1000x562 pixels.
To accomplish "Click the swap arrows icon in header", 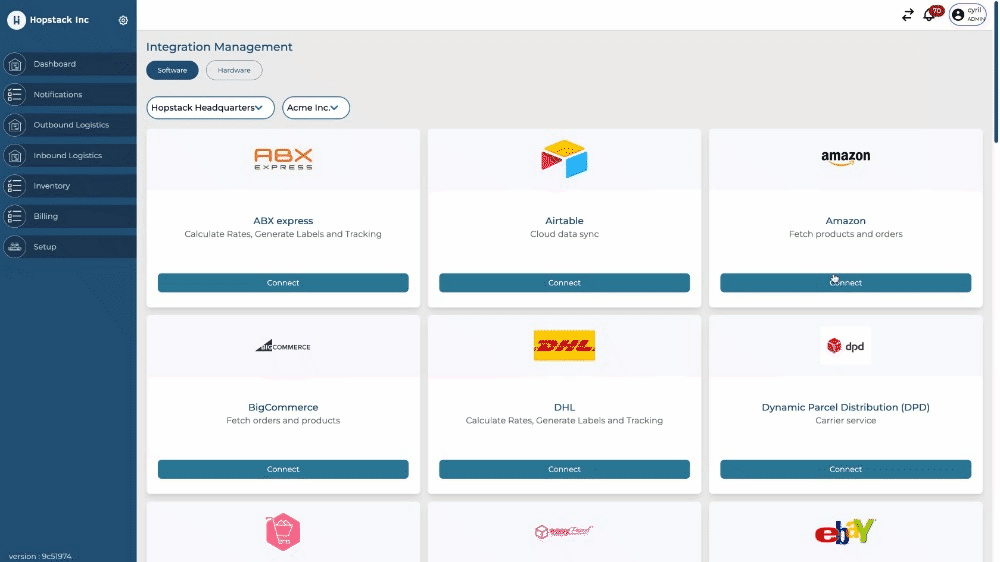I will [x=907, y=15].
